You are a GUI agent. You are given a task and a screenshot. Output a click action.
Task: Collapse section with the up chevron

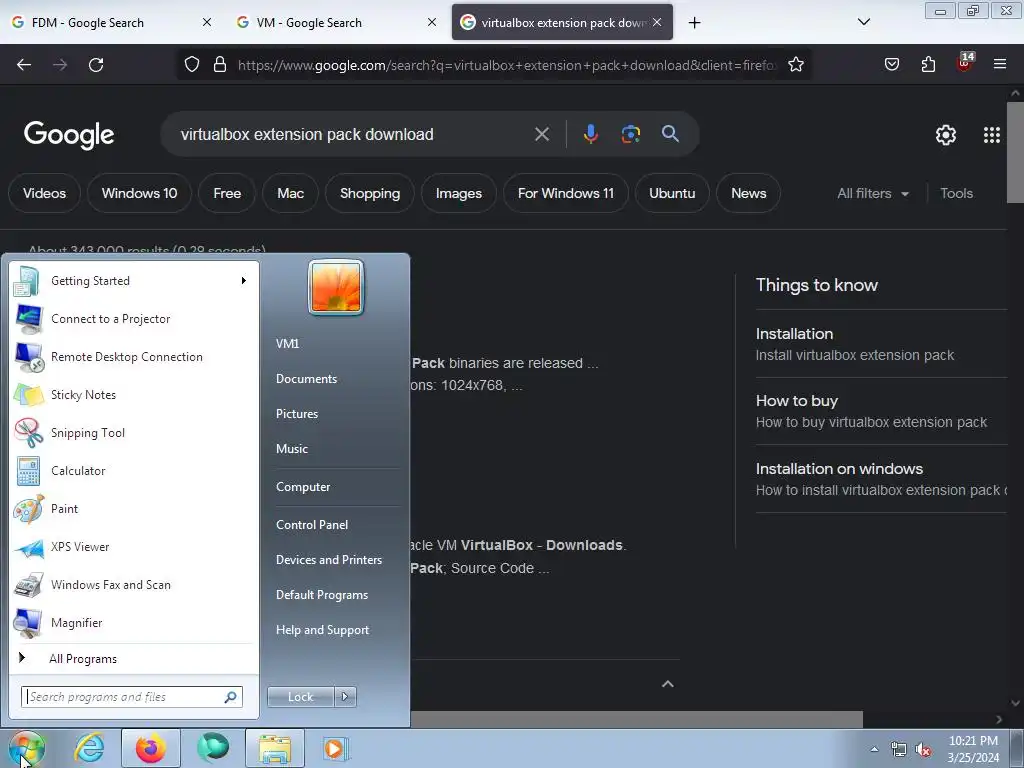point(667,684)
